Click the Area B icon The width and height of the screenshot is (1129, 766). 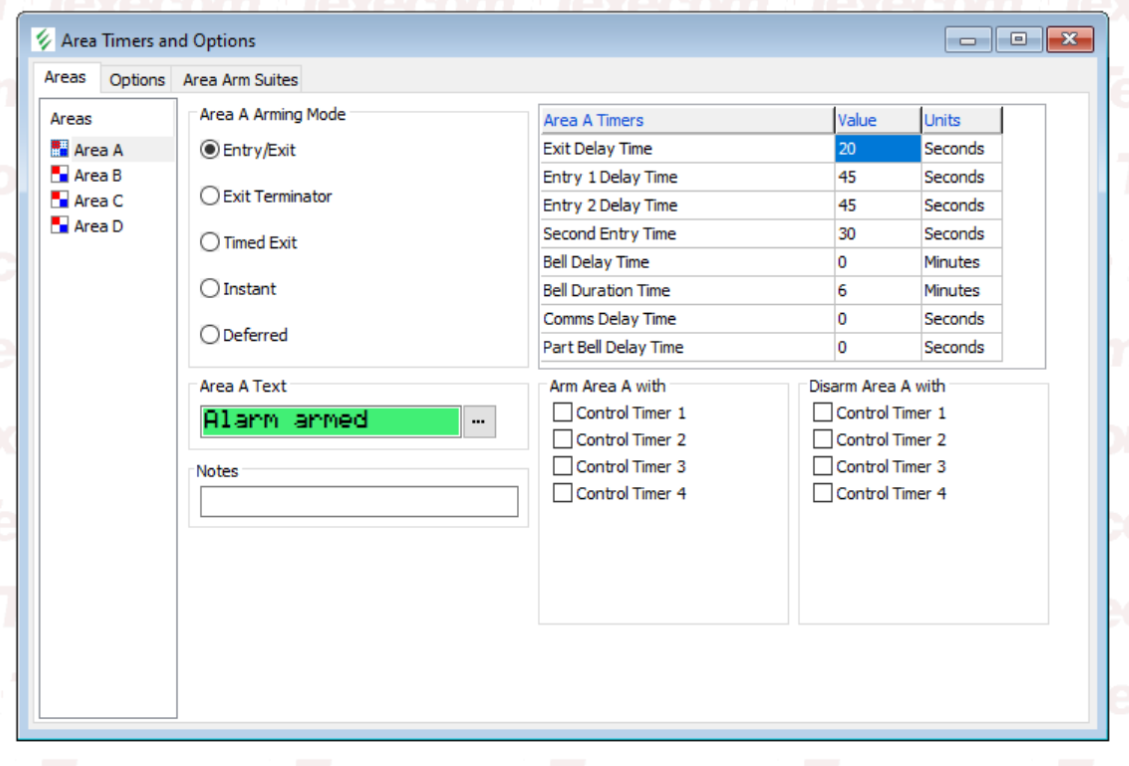(60, 175)
